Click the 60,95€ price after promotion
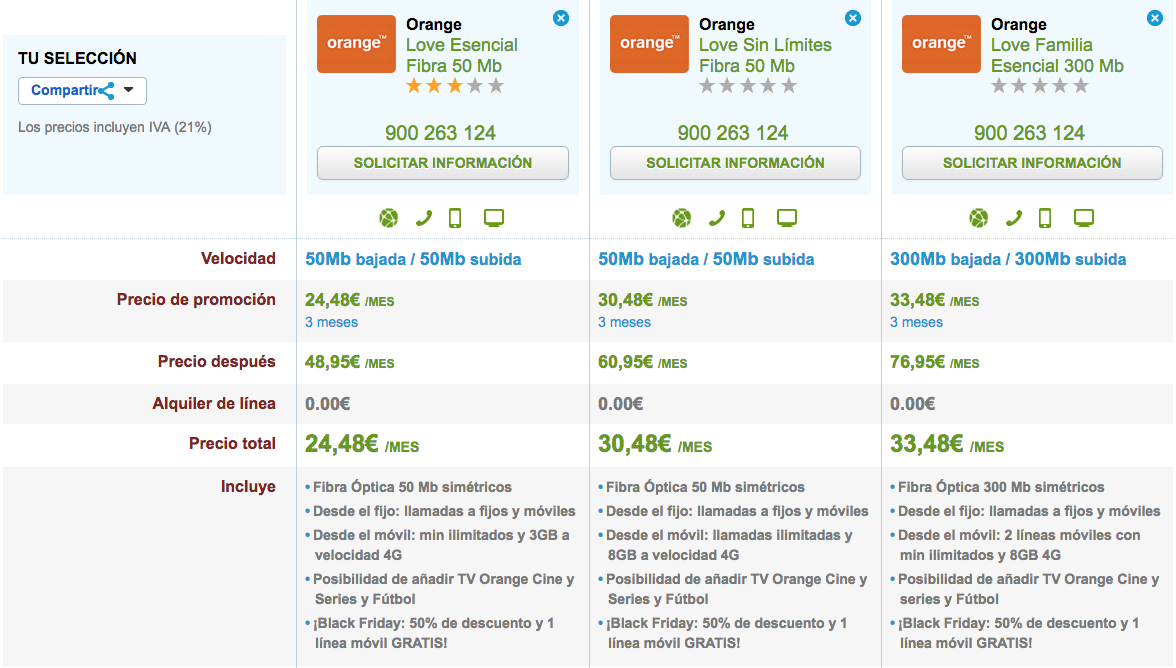This screenshot has width=1176, height=668. [643, 362]
